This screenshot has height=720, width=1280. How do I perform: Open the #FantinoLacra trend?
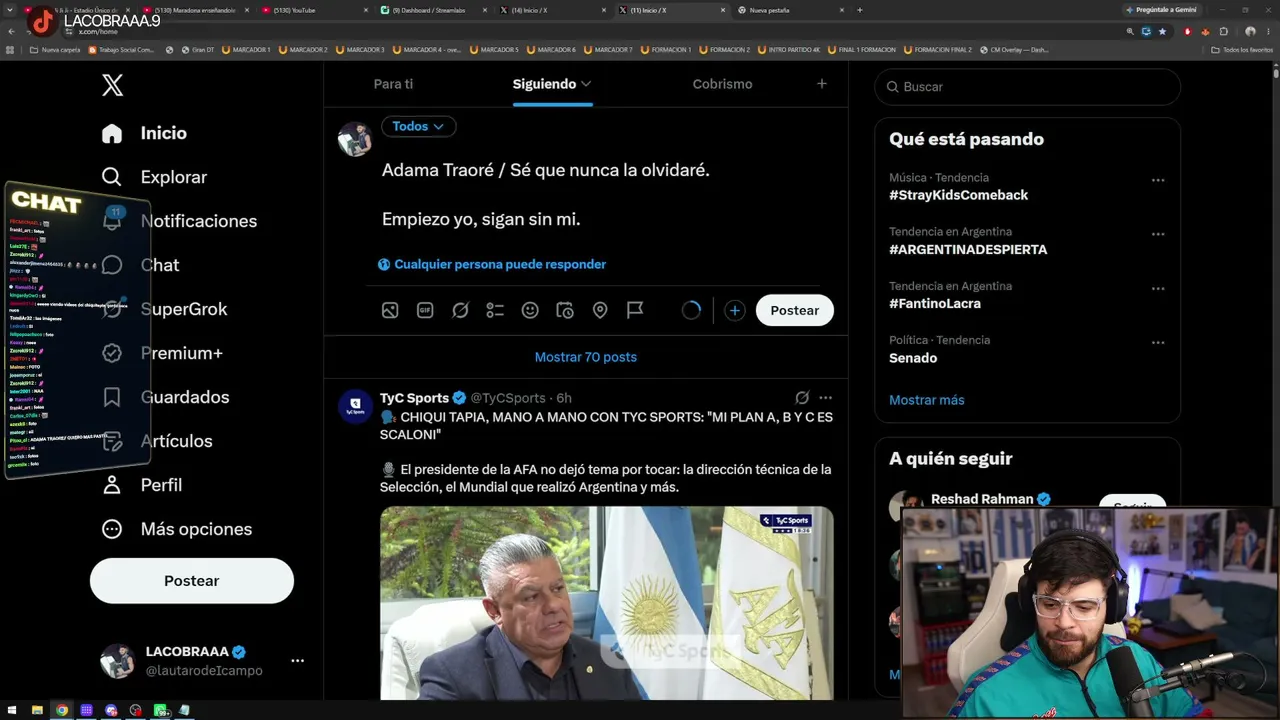(935, 303)
